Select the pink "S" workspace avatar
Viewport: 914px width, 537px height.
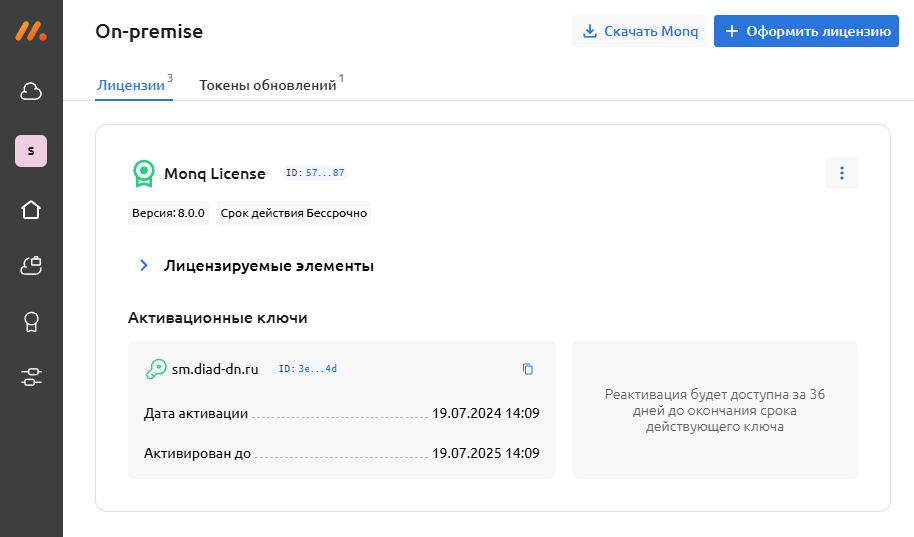coord(31,151)
